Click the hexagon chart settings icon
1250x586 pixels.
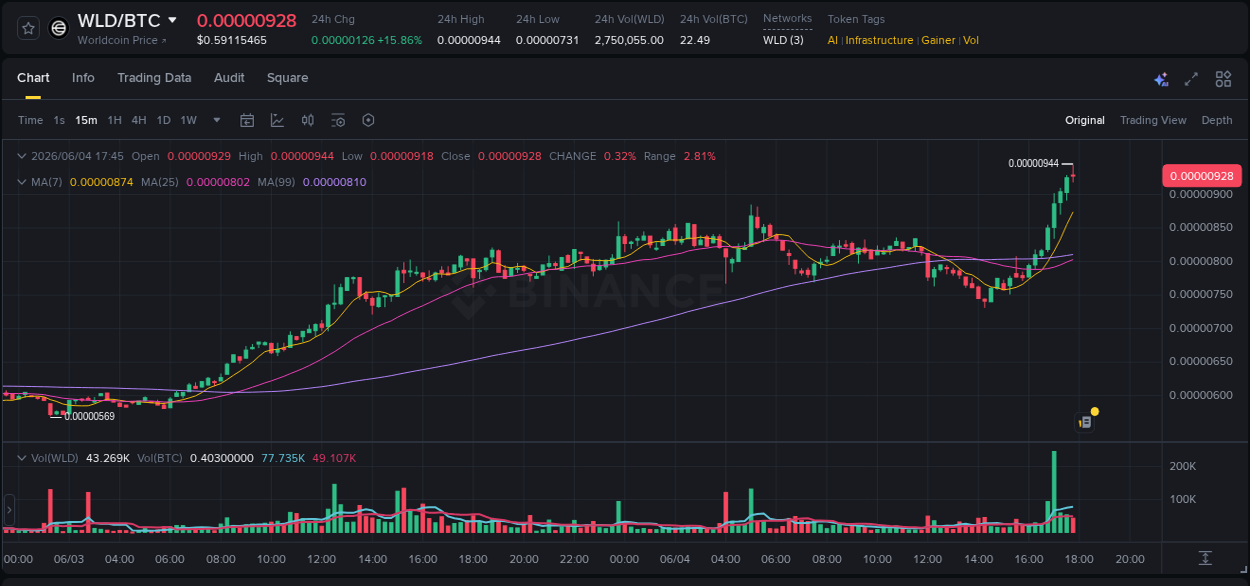pos(368,120)
